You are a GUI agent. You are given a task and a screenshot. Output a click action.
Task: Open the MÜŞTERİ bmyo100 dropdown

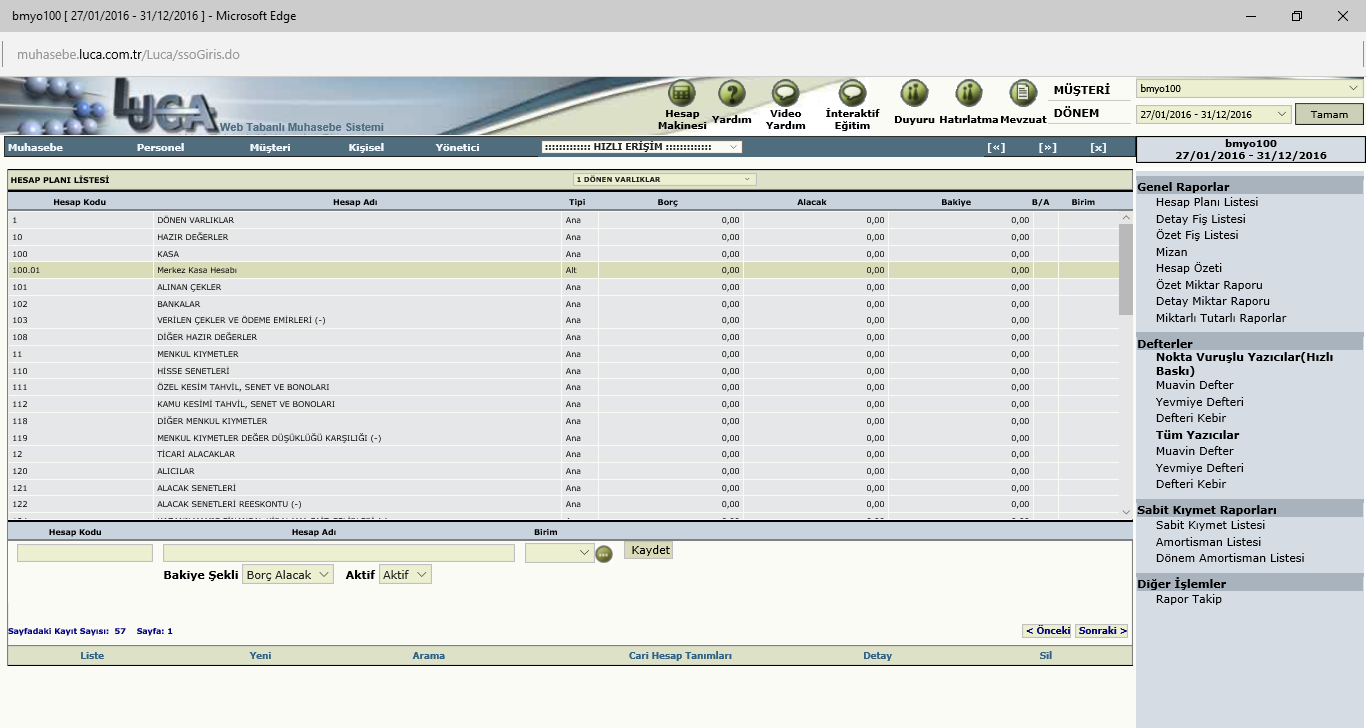1250,89
